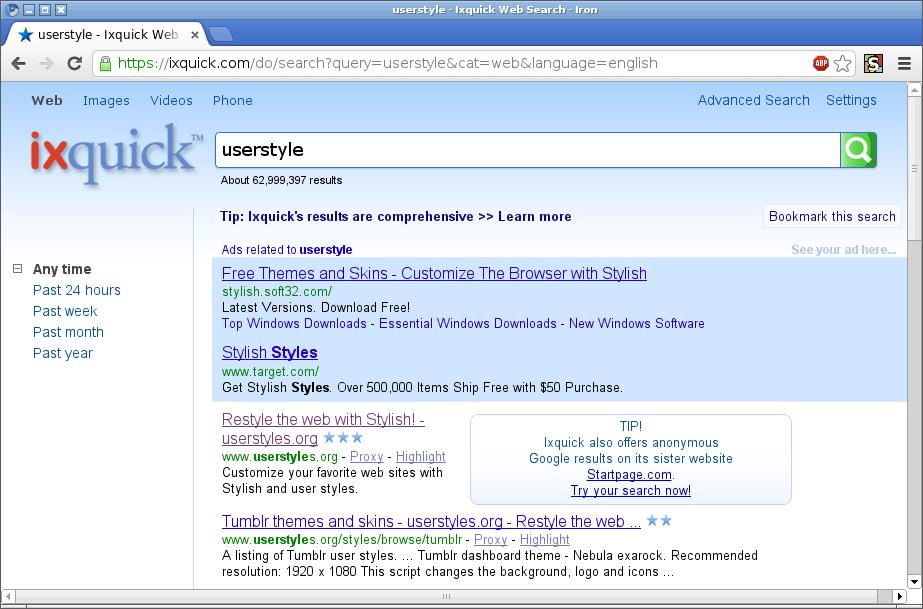Click the green SSL padlock icon

point(105,64)
